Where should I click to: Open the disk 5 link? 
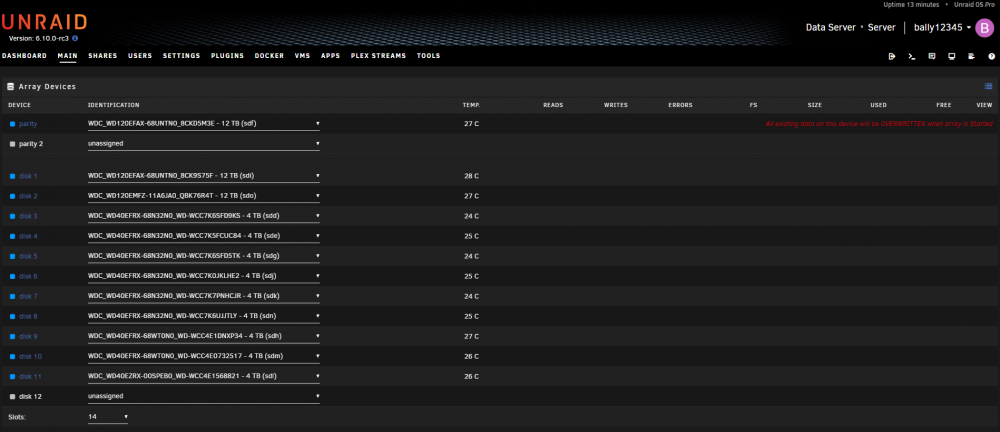28,256
